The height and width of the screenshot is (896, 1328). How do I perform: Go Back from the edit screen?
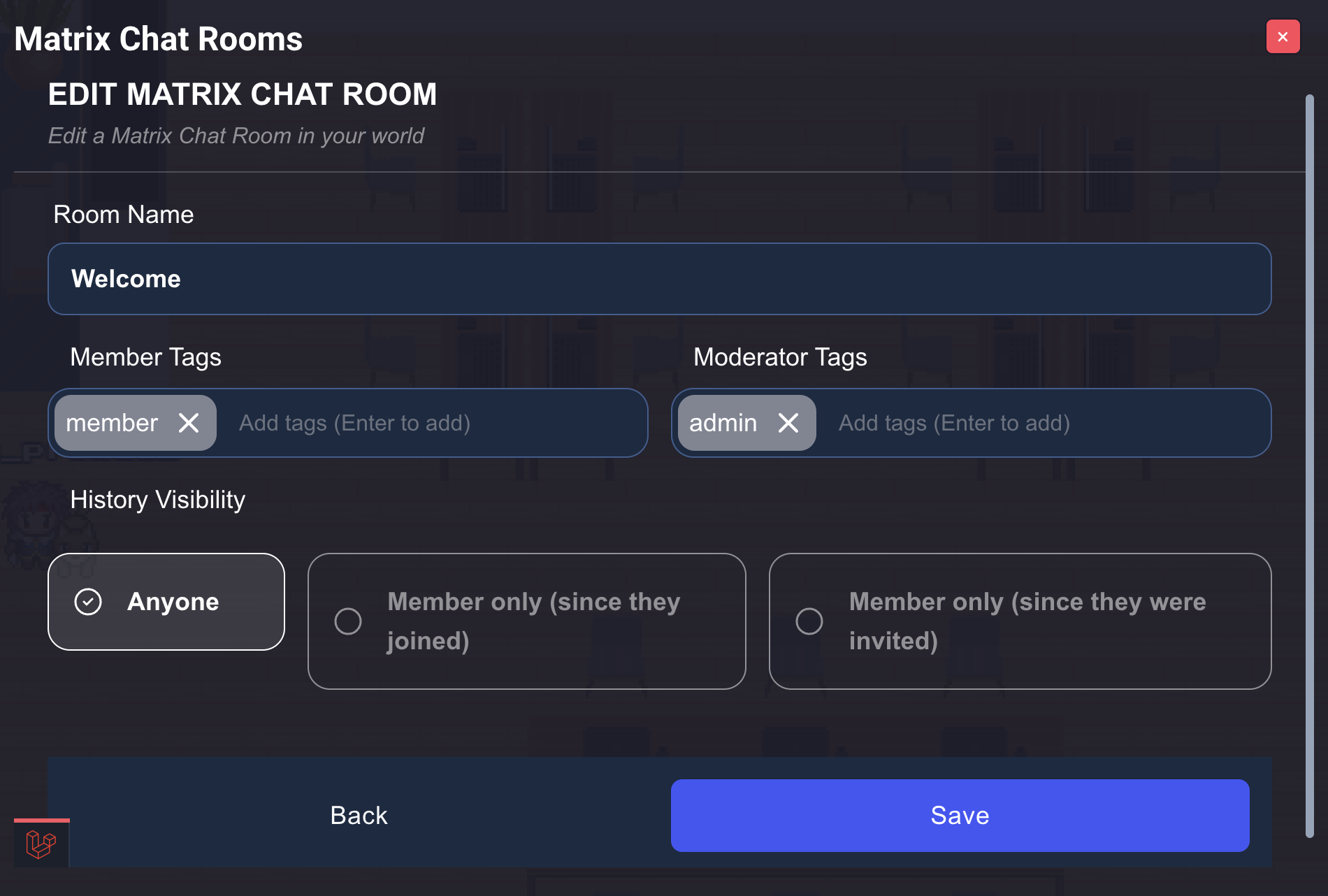[358, 815]
